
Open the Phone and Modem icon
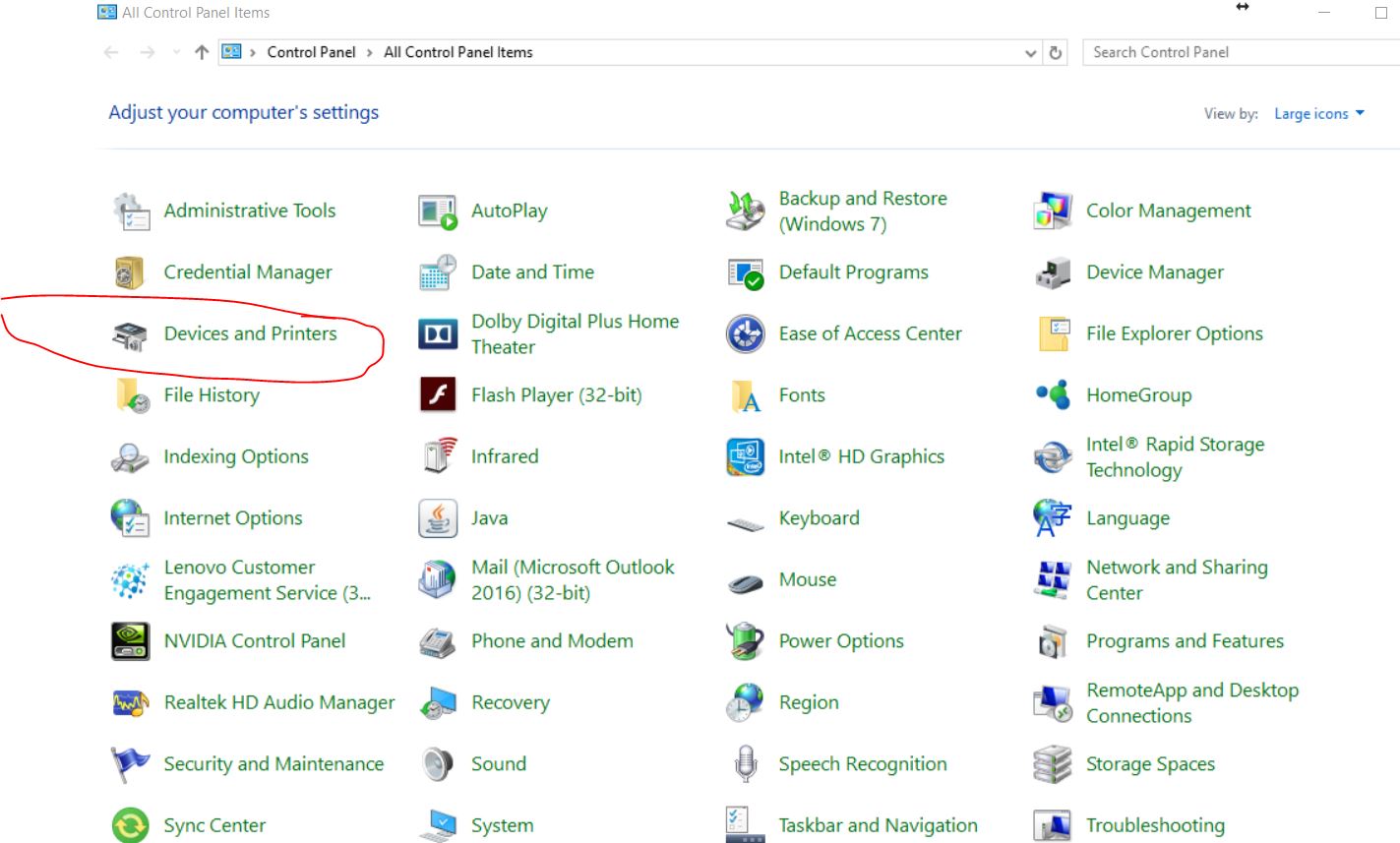(x=438, y=641)
